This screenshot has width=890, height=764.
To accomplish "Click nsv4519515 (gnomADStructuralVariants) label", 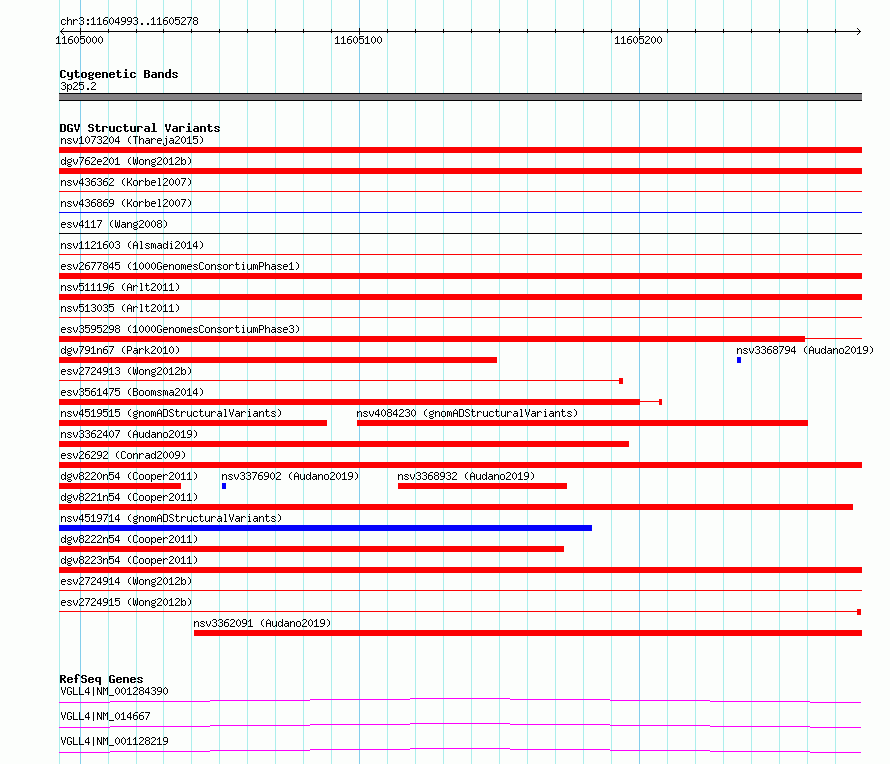I will coord(171,413).
